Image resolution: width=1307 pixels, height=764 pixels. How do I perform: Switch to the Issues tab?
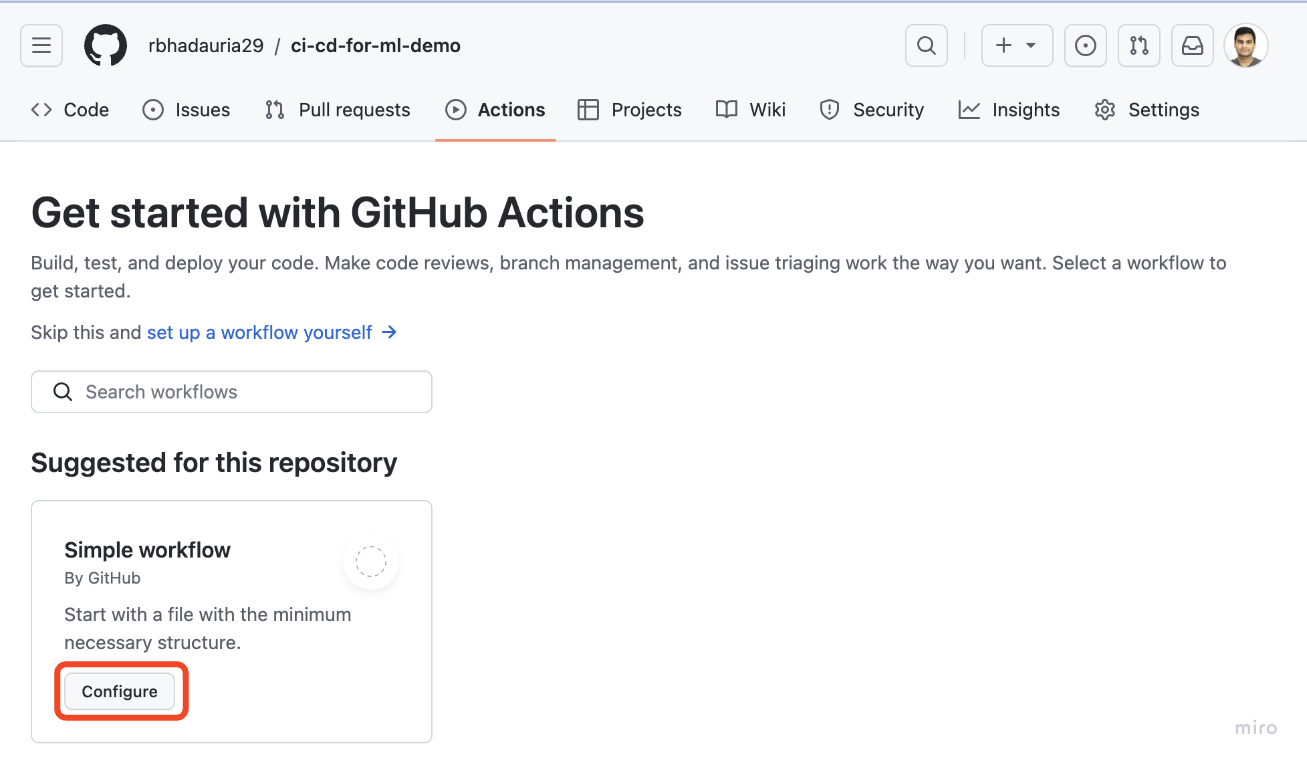coord(187,110)
